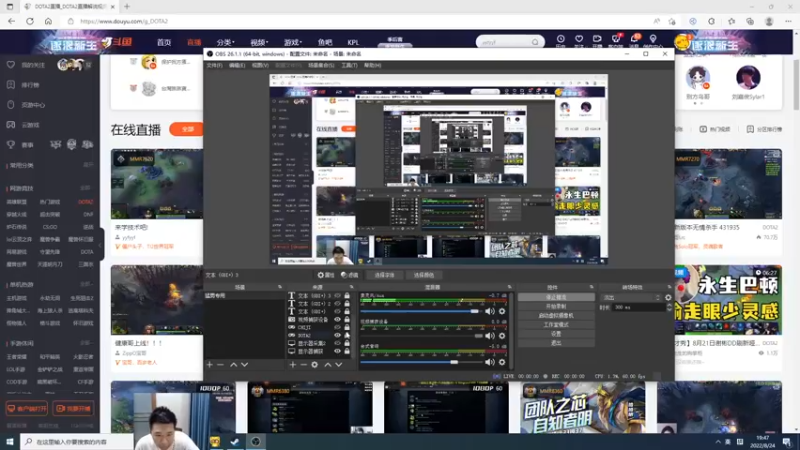This screenshot has width=800, height=450.
Task: Click the 选择颜色 button in OBS toolbar
Action: (x=423, y=275)
